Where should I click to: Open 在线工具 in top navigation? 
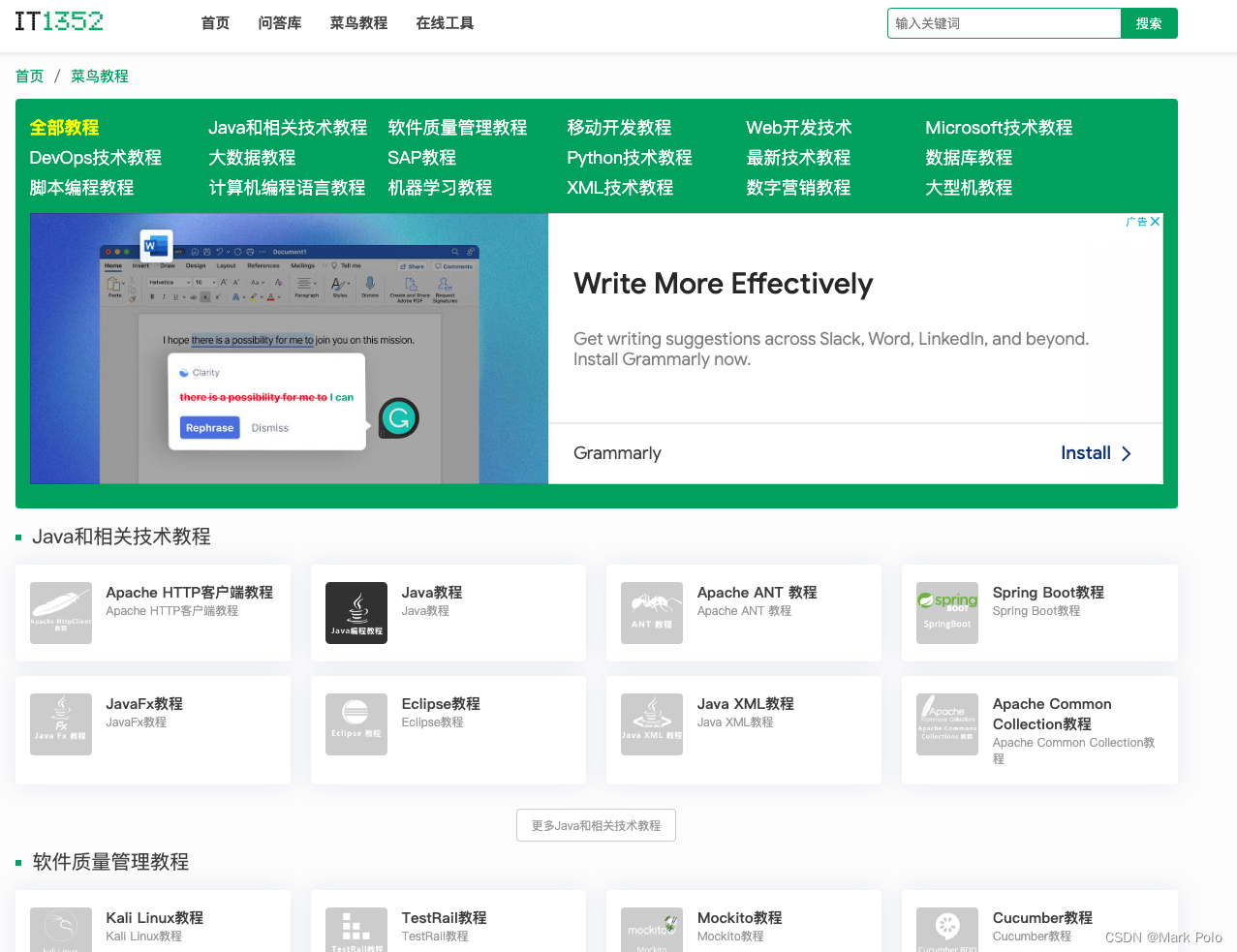pyautogui.click(x=445, y=23)
